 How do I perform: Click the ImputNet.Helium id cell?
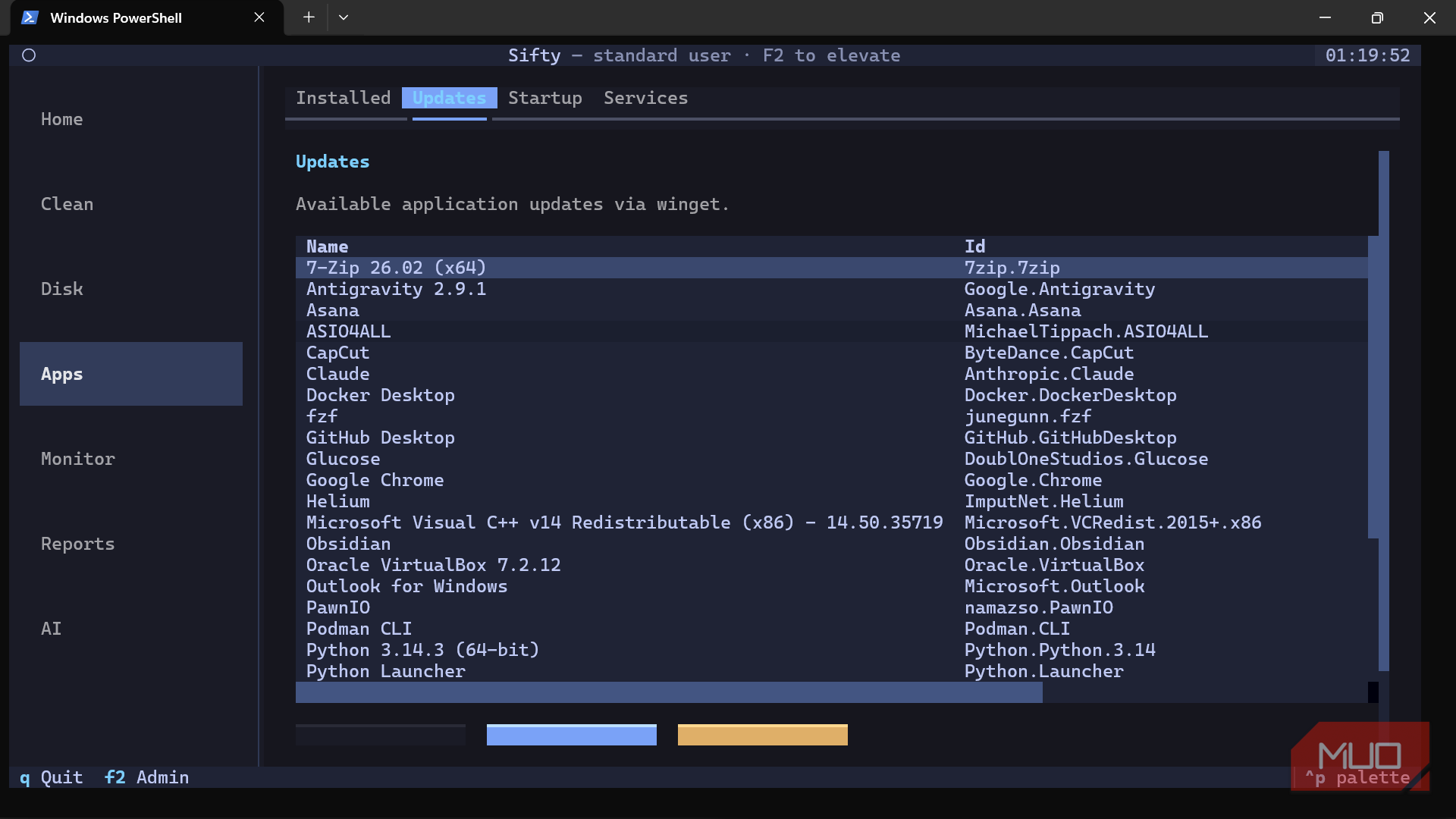click(x=1043, y=501)
